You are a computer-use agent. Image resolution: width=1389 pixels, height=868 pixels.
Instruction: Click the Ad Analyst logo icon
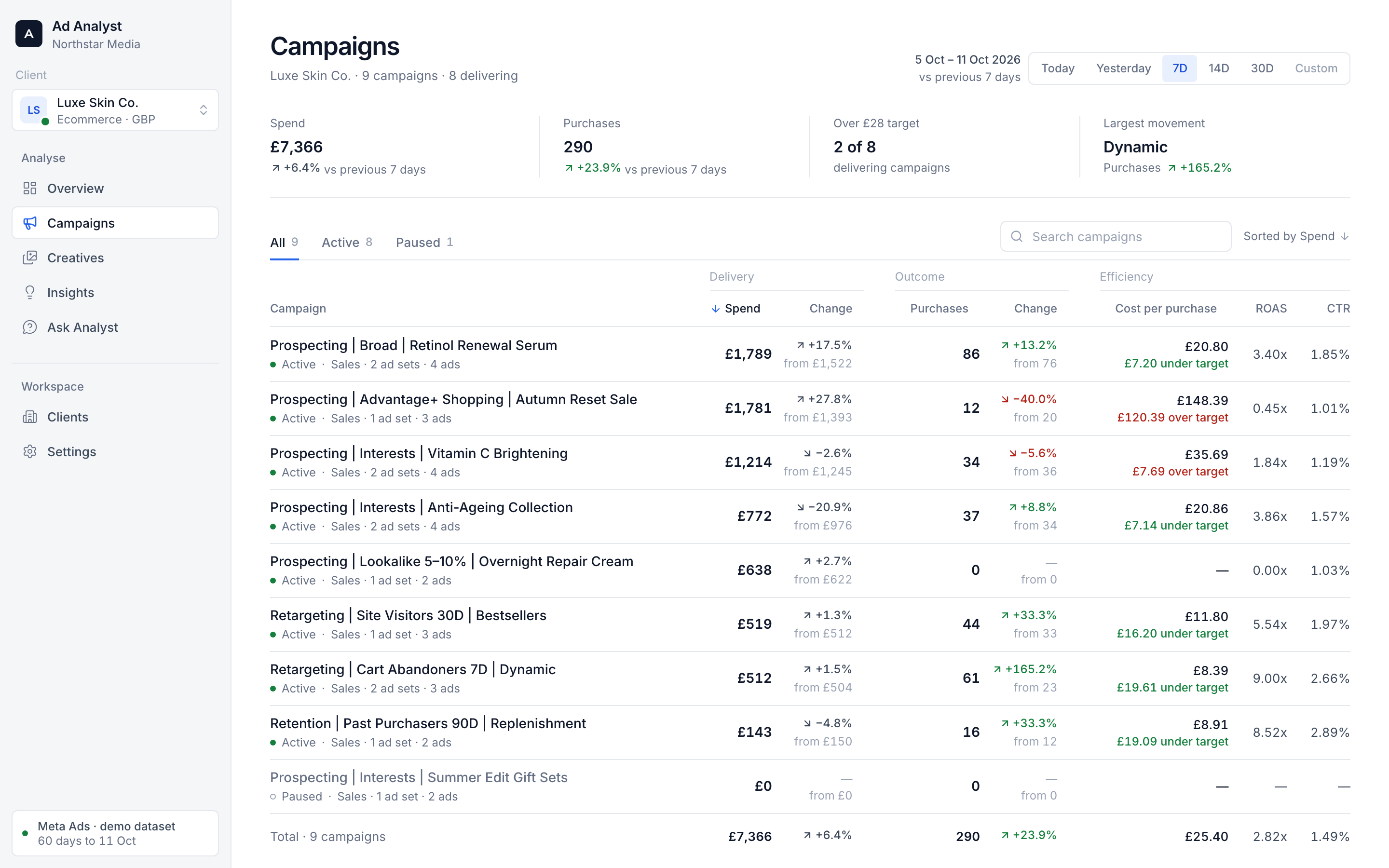(x=29, y=34)
